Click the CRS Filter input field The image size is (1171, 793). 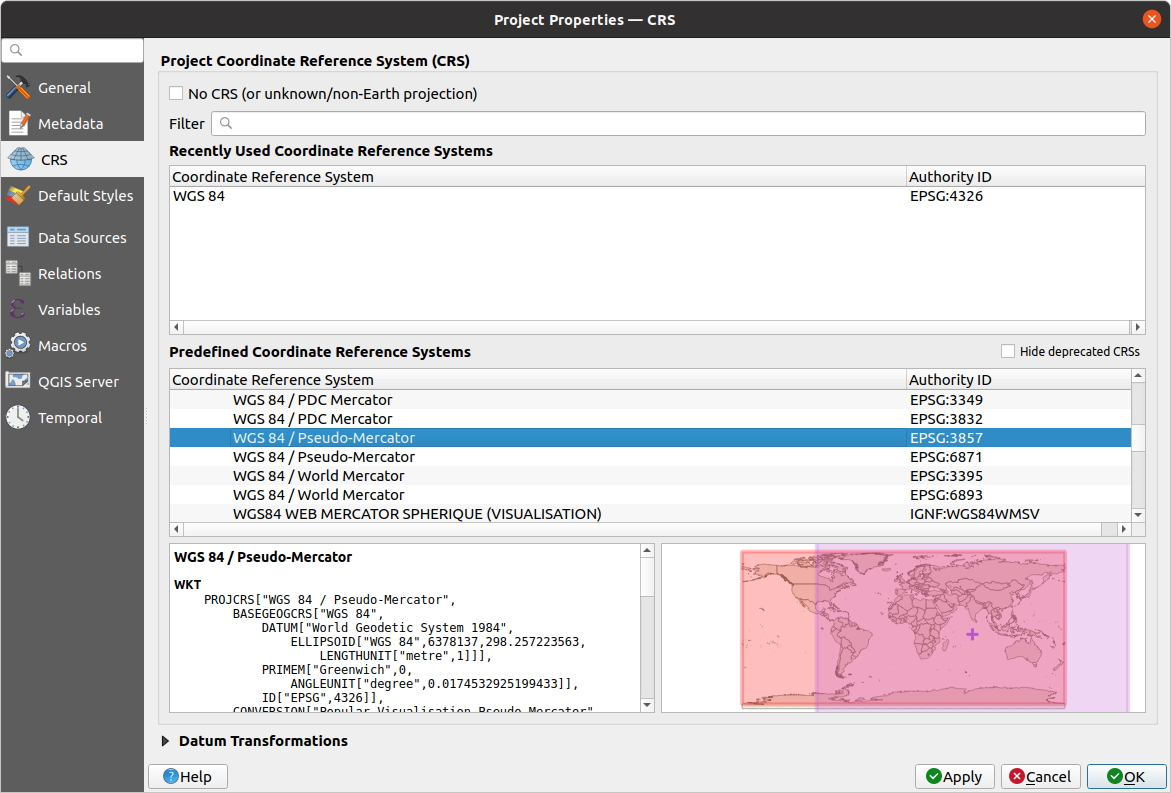point(680,124)
